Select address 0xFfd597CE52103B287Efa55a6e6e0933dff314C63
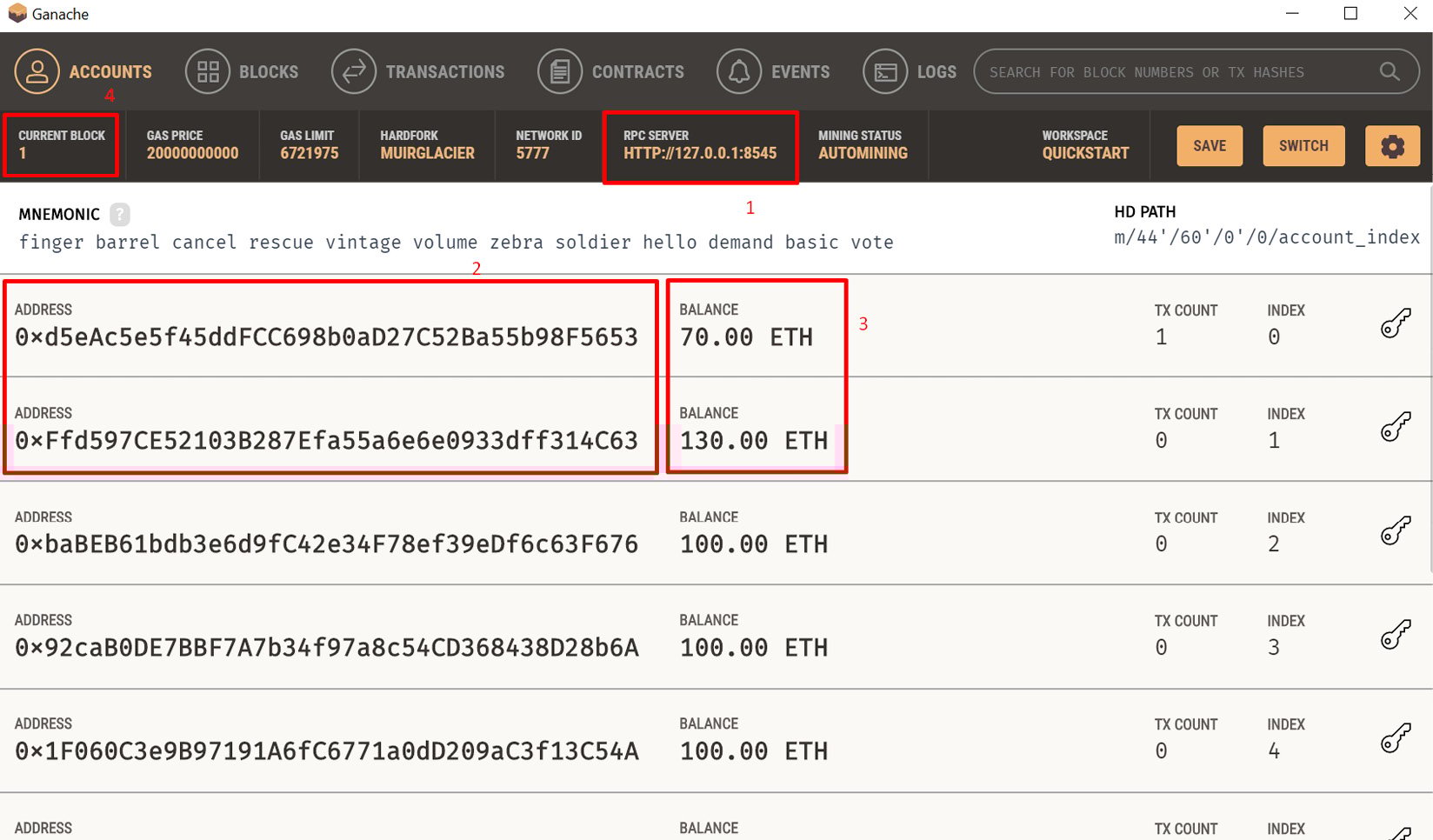Screen dimensions: 1433x840 click(x=327, y=441)
